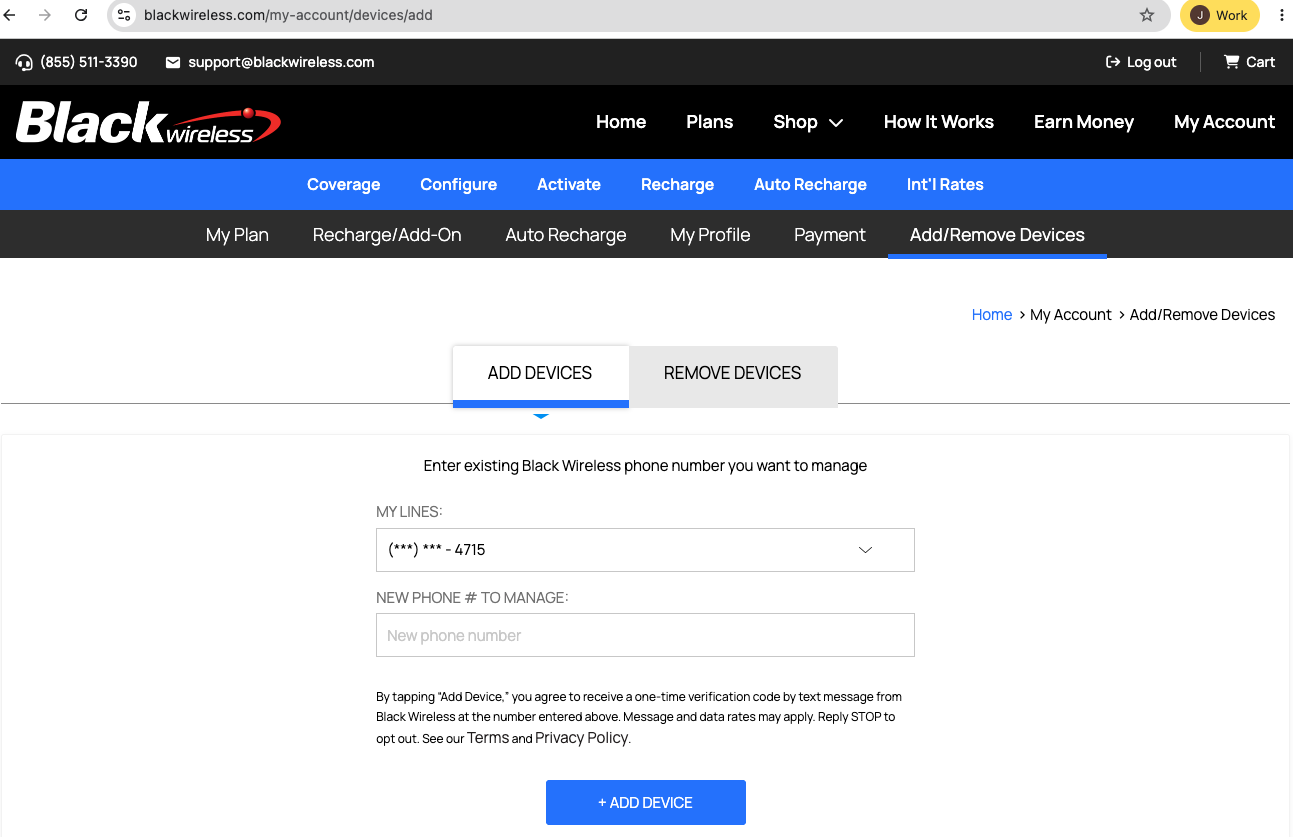Open Coverage in the blue bar
Screen dimensions: 1293x837
point(343,184)
